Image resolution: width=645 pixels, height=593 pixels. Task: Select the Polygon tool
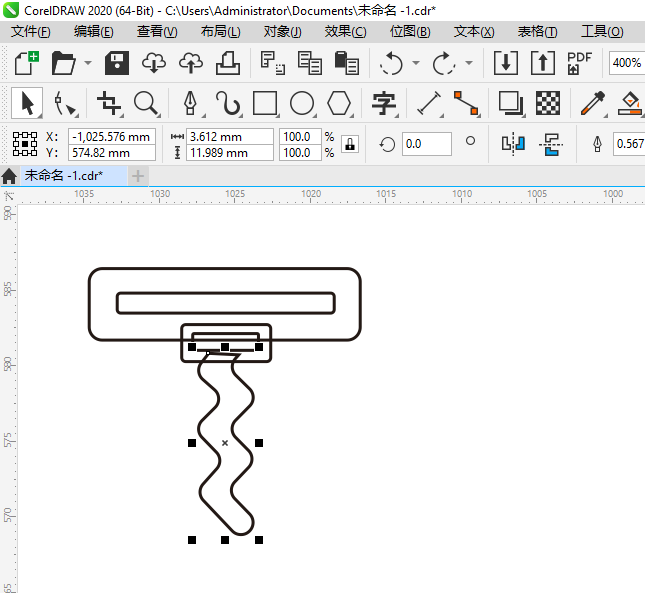(339, 103)
